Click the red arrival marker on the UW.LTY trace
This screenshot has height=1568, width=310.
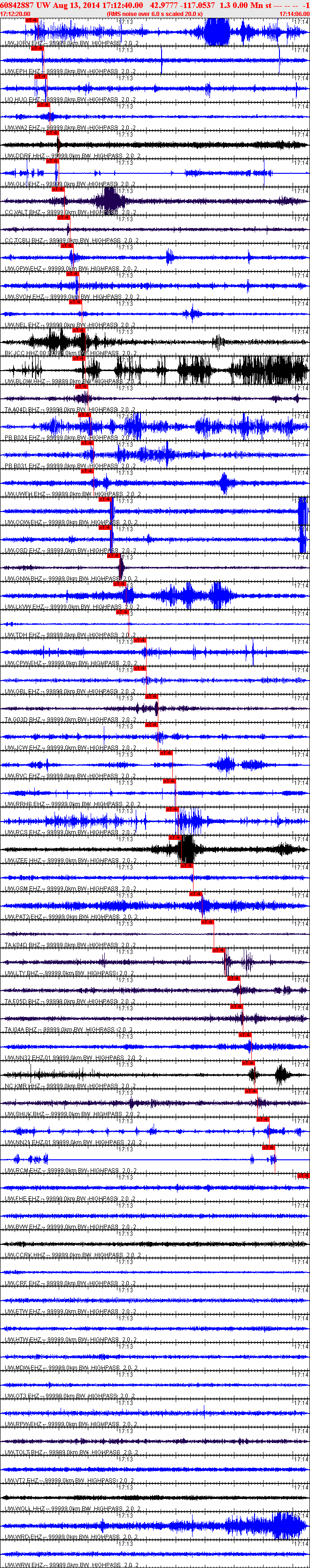[x=219, y=950]
